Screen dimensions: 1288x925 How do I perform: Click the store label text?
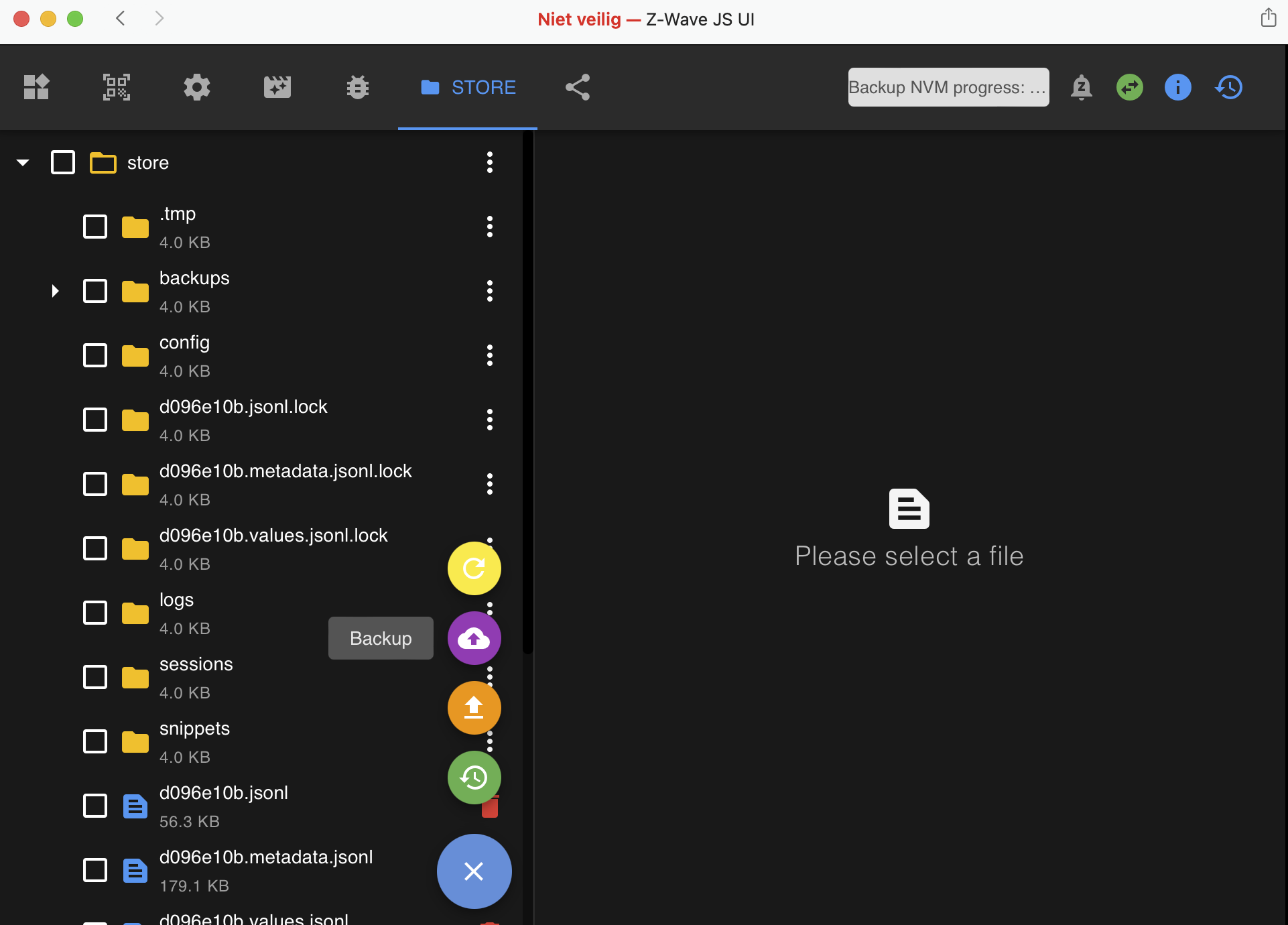(x=148, y=163)
